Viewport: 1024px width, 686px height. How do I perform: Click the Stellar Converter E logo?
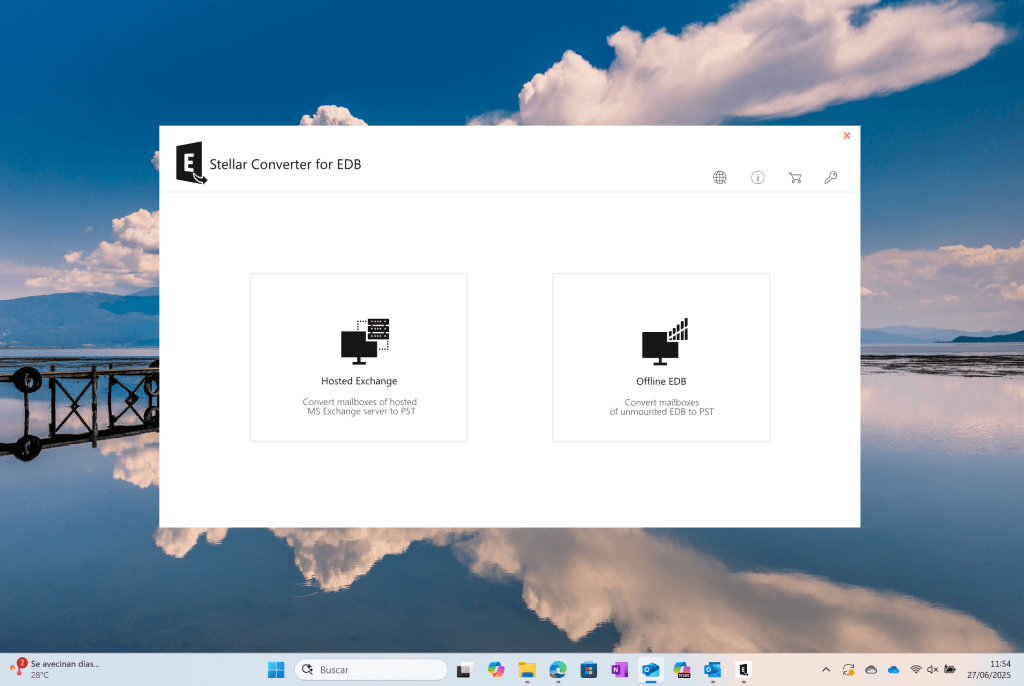pos(191,163)
